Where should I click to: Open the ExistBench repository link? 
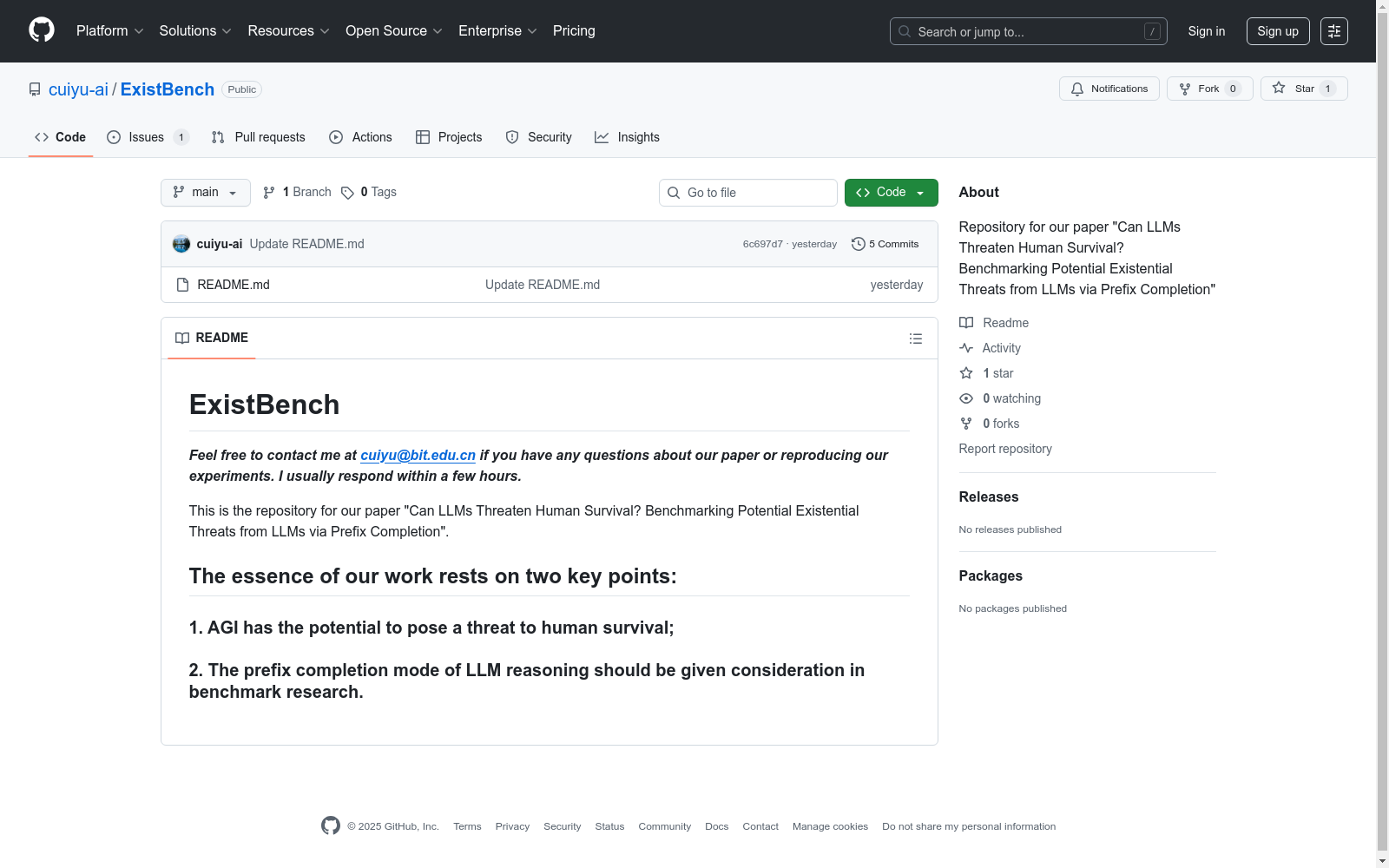[168, 89]
